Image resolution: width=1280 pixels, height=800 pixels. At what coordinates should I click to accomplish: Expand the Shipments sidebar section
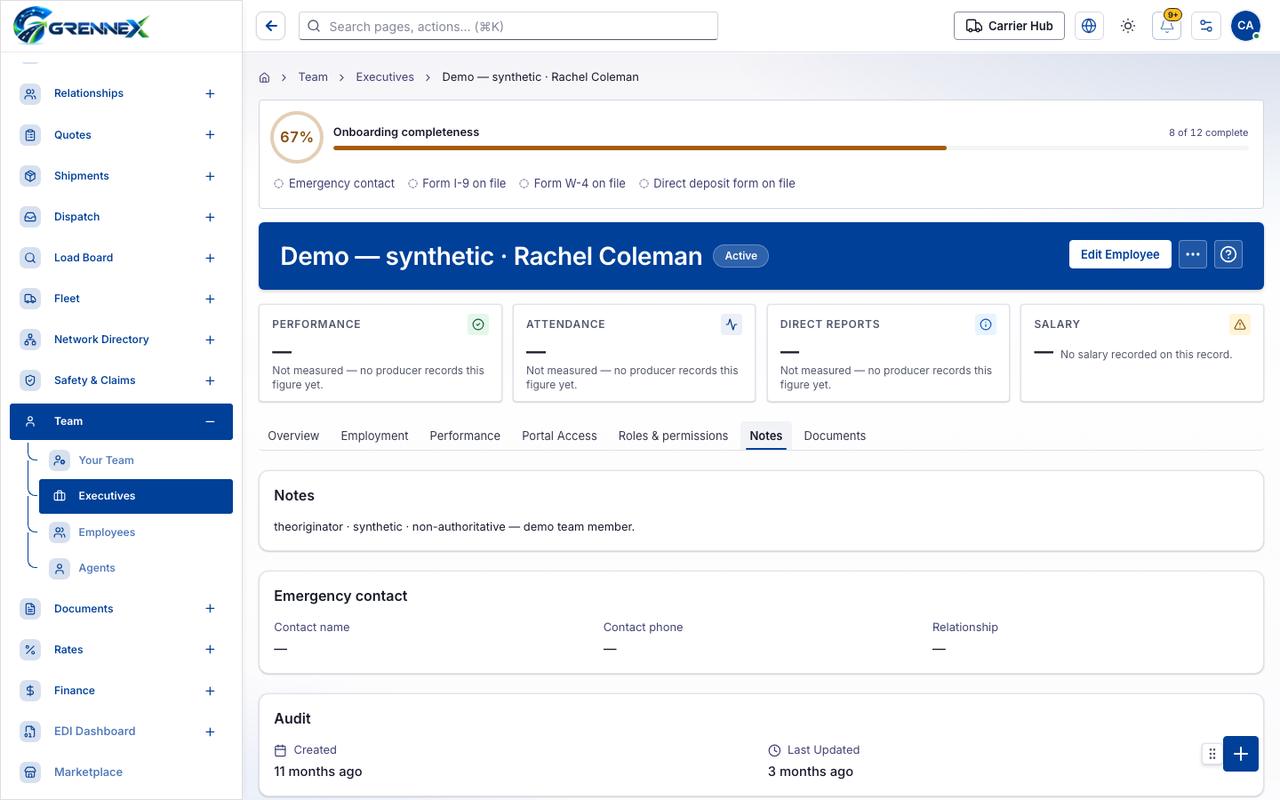point(210,176)
